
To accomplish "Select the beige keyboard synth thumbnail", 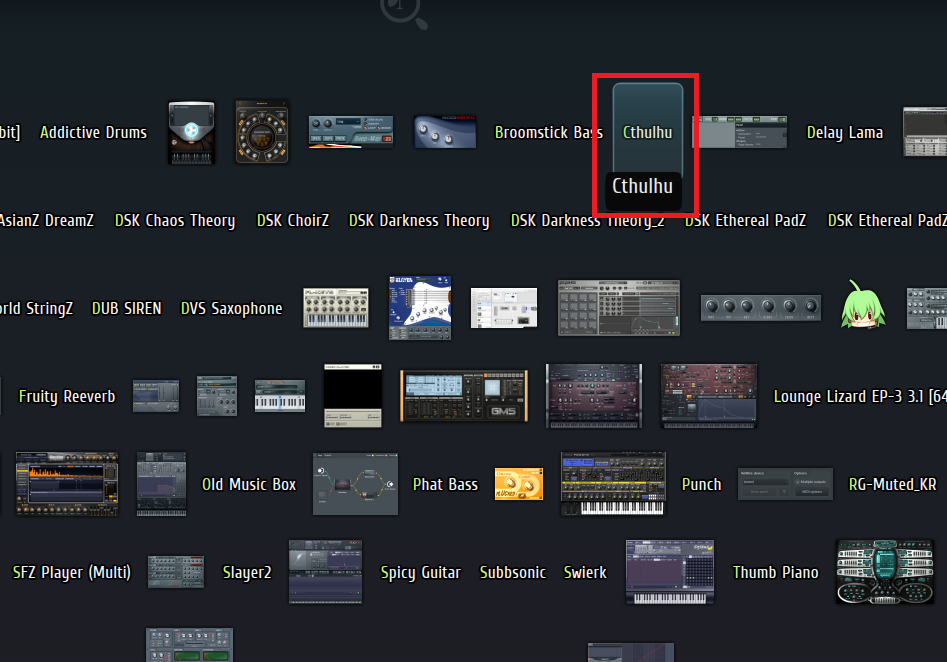I will pos(336,308).
